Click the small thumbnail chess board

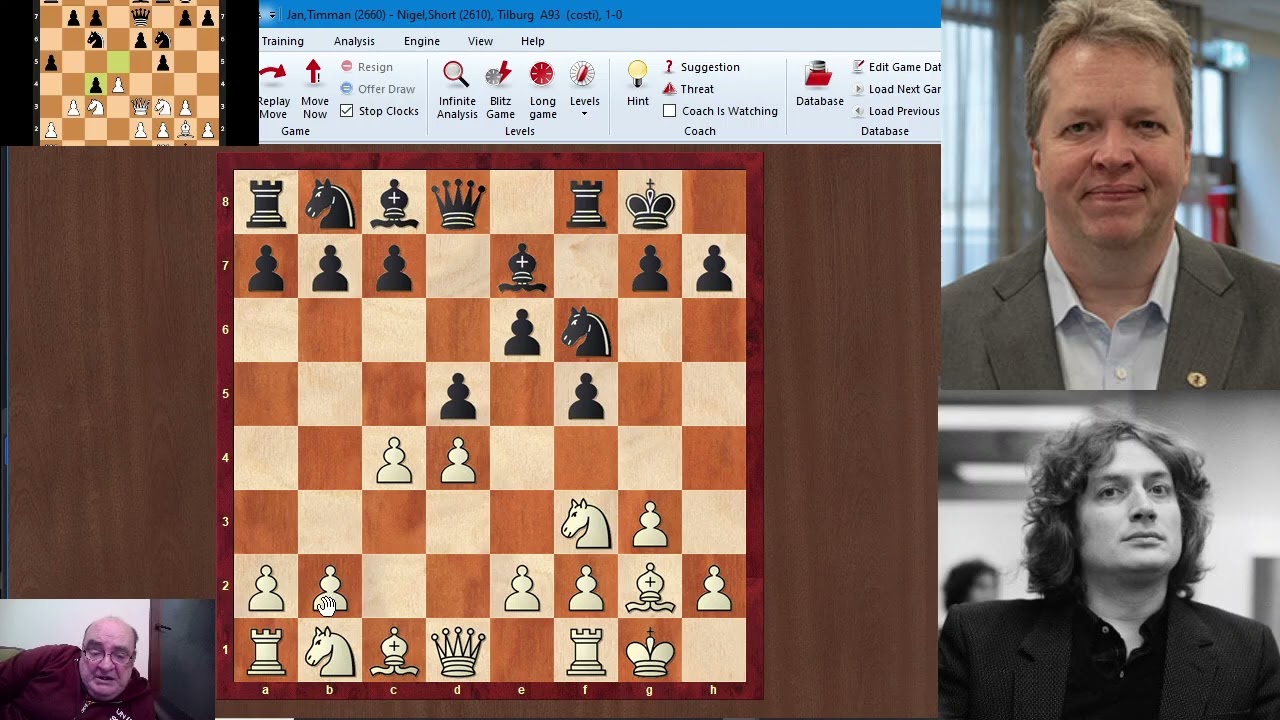(x=128, y=72)
